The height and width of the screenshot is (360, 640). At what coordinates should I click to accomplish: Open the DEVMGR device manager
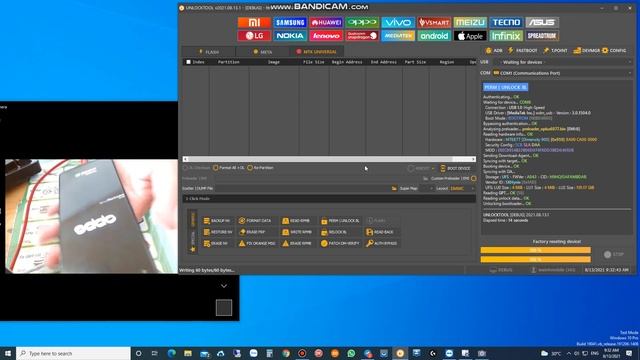587,51
